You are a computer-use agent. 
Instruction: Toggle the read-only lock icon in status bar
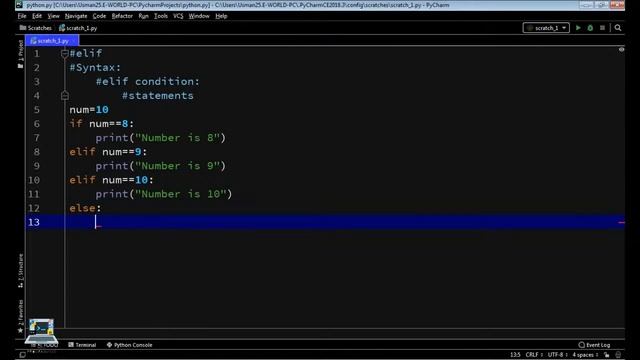607,355
